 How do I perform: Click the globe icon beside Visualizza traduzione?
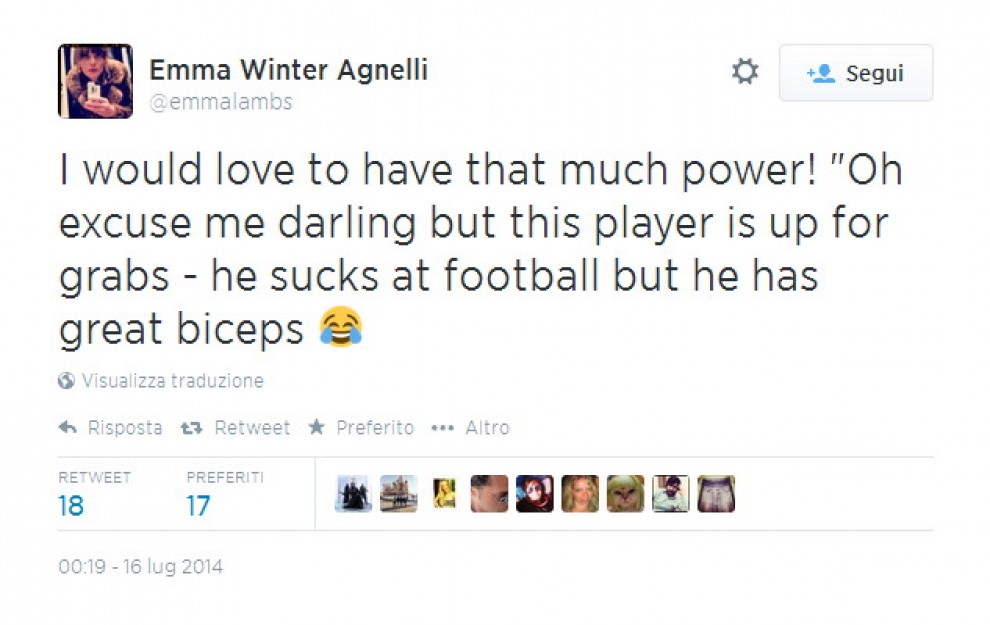(x=67, y=381)
